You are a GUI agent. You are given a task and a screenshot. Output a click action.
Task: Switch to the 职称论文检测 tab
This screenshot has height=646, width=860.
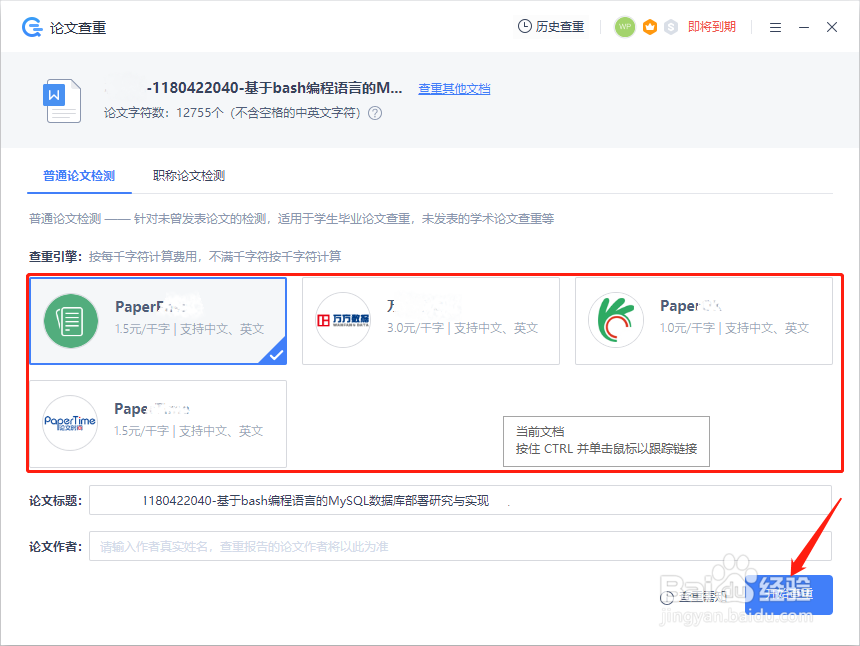pyautogui.click(x=189, y=175)
